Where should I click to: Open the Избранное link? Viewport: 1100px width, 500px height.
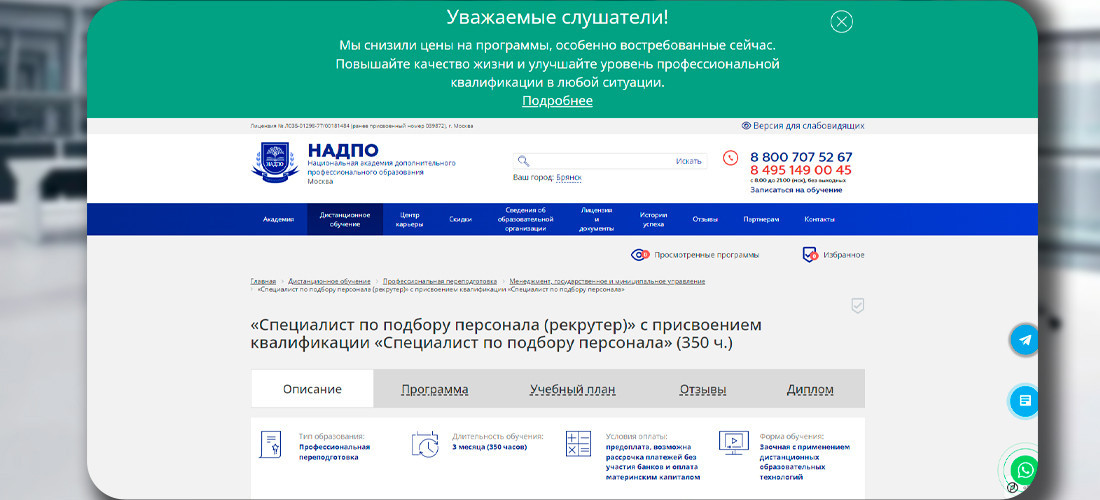pos(844,255)
